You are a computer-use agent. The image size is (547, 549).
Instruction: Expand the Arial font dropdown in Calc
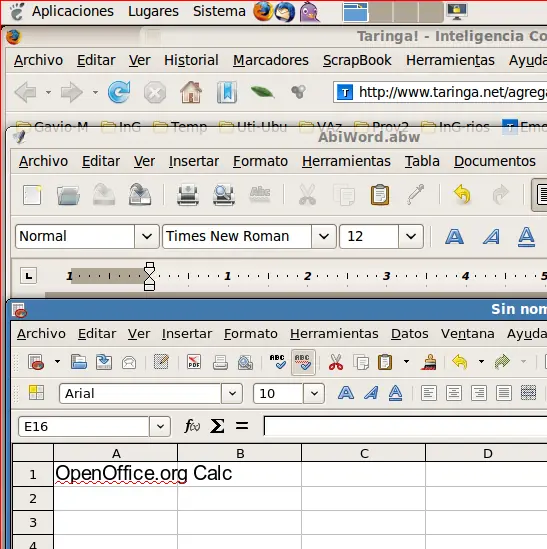point(232,393)
